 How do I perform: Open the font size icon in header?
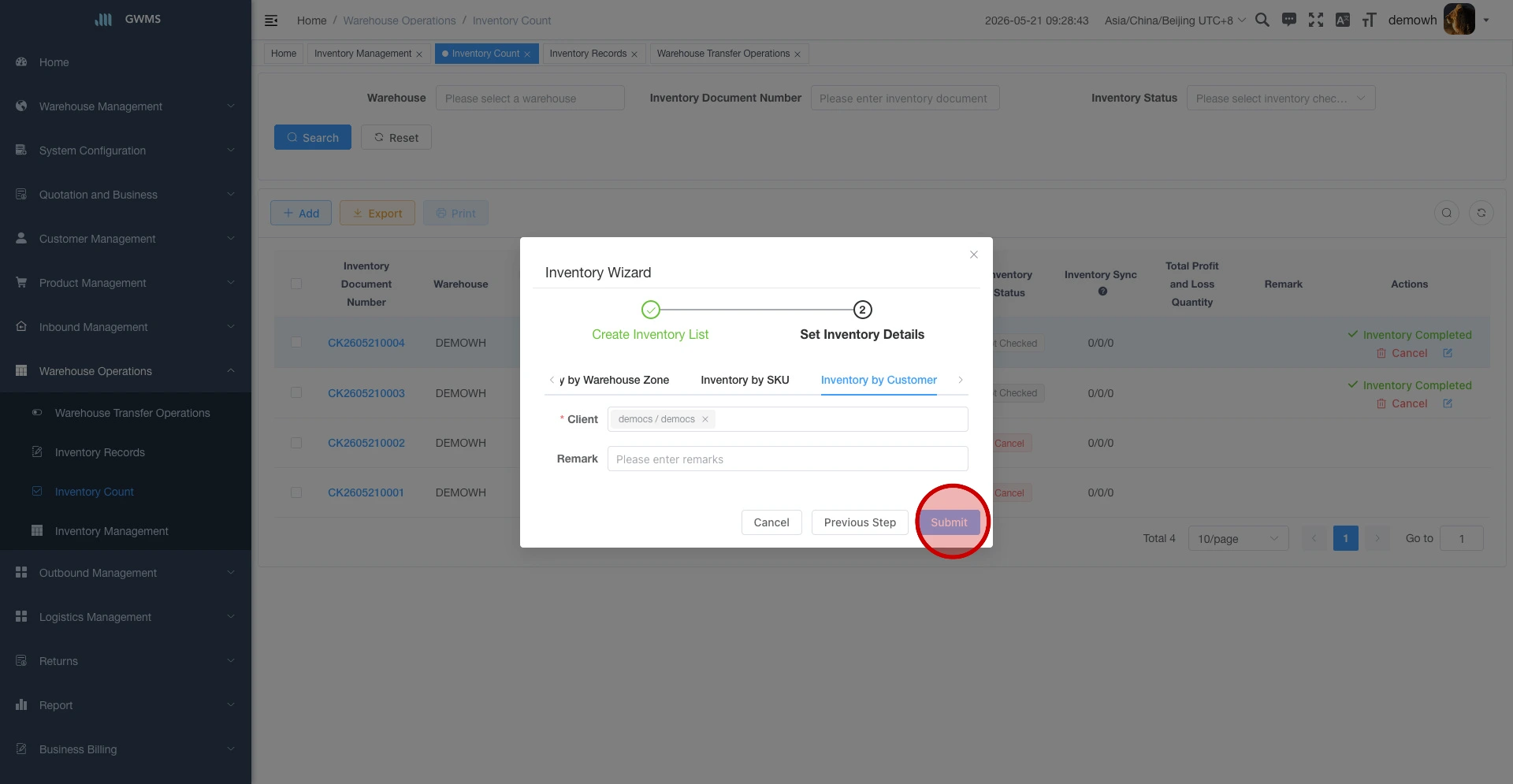click(1370, 20)
